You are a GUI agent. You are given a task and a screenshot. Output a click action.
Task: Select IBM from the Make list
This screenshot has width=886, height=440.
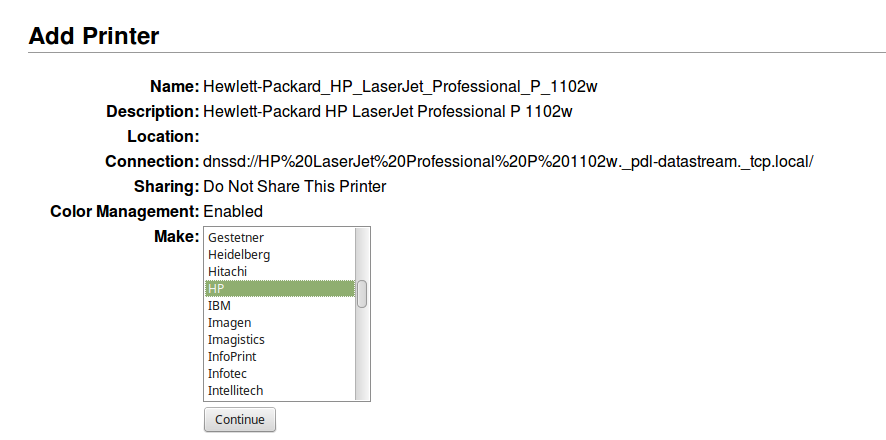point(280,305)
